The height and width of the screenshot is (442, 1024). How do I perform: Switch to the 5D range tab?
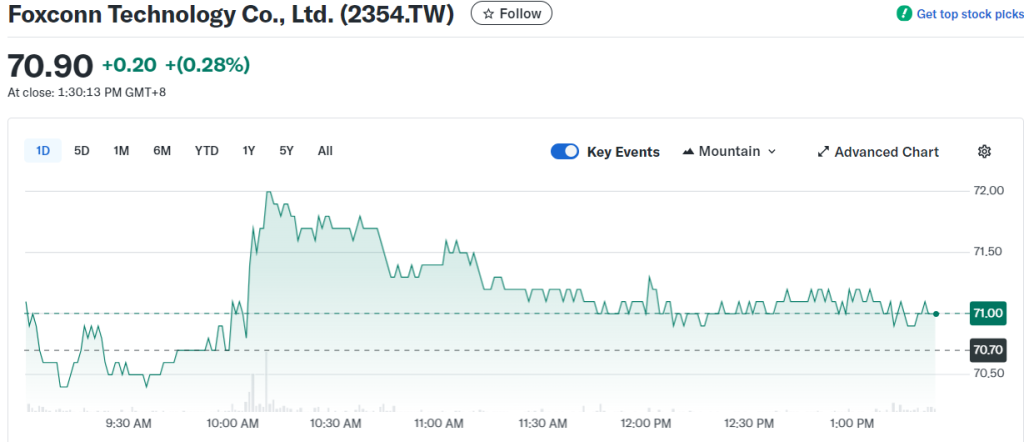tap(82, 151)
